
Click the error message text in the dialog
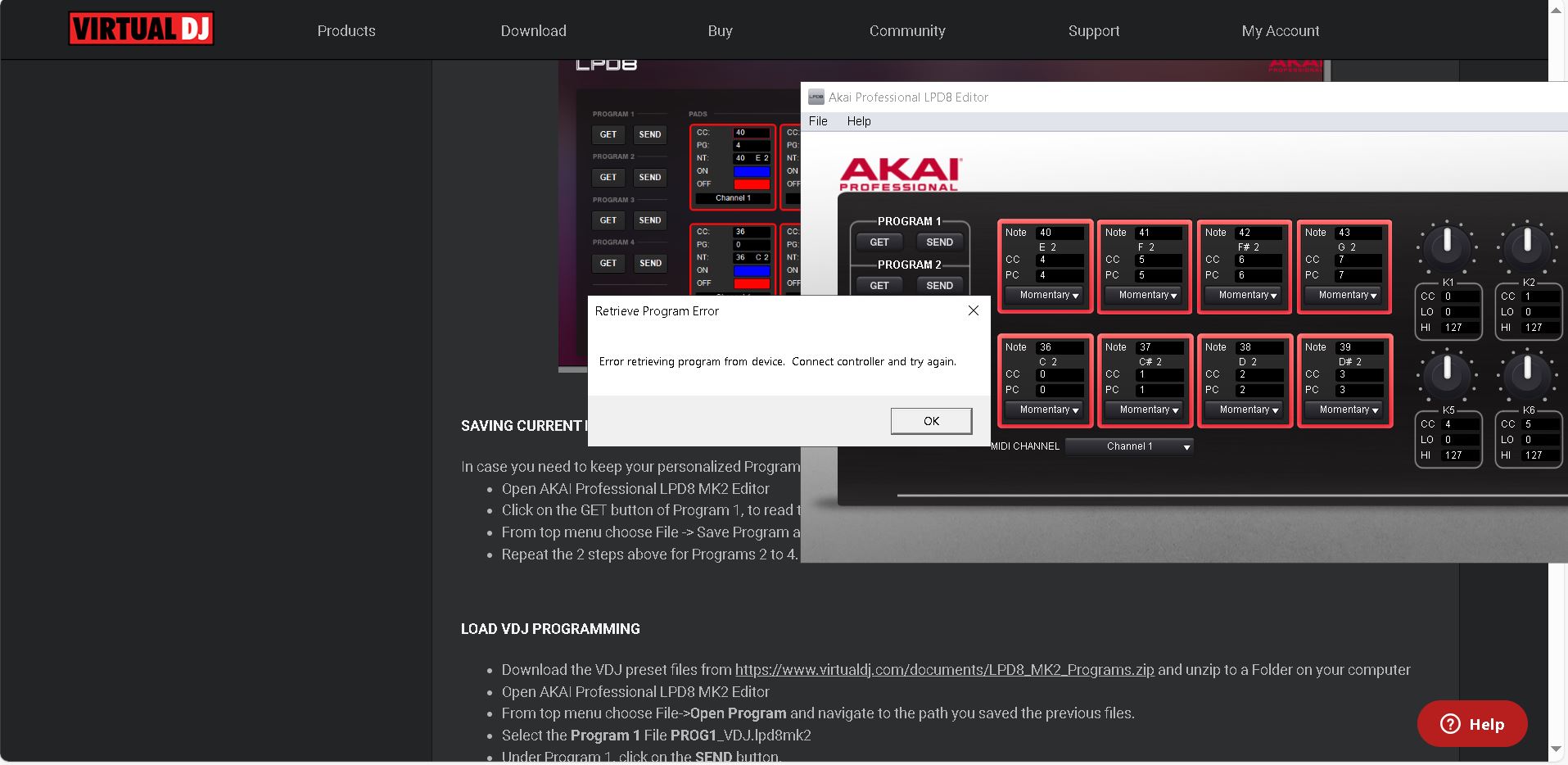click(x=778, y=361)
